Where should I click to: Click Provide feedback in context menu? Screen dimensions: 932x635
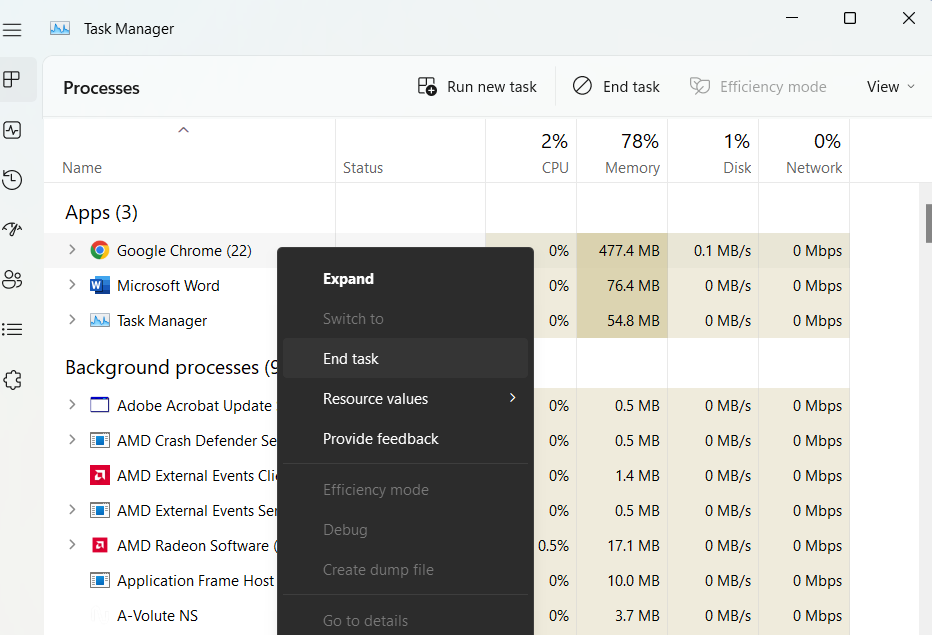(x=380, y=438)
